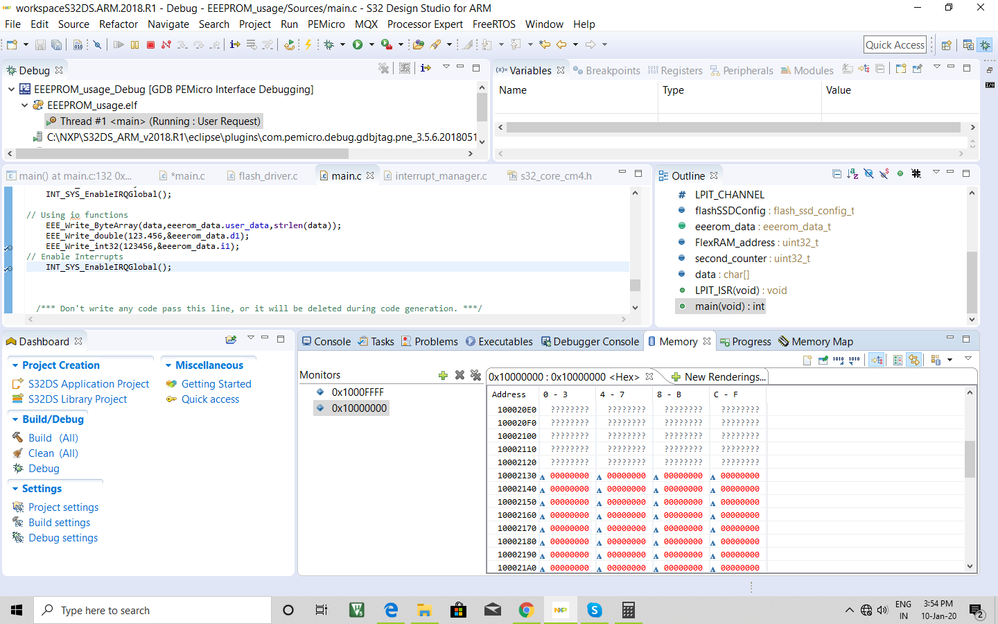The image size is (998, 624).
Task: Click the Getting Started link
Action: click(x=216, y=384)
